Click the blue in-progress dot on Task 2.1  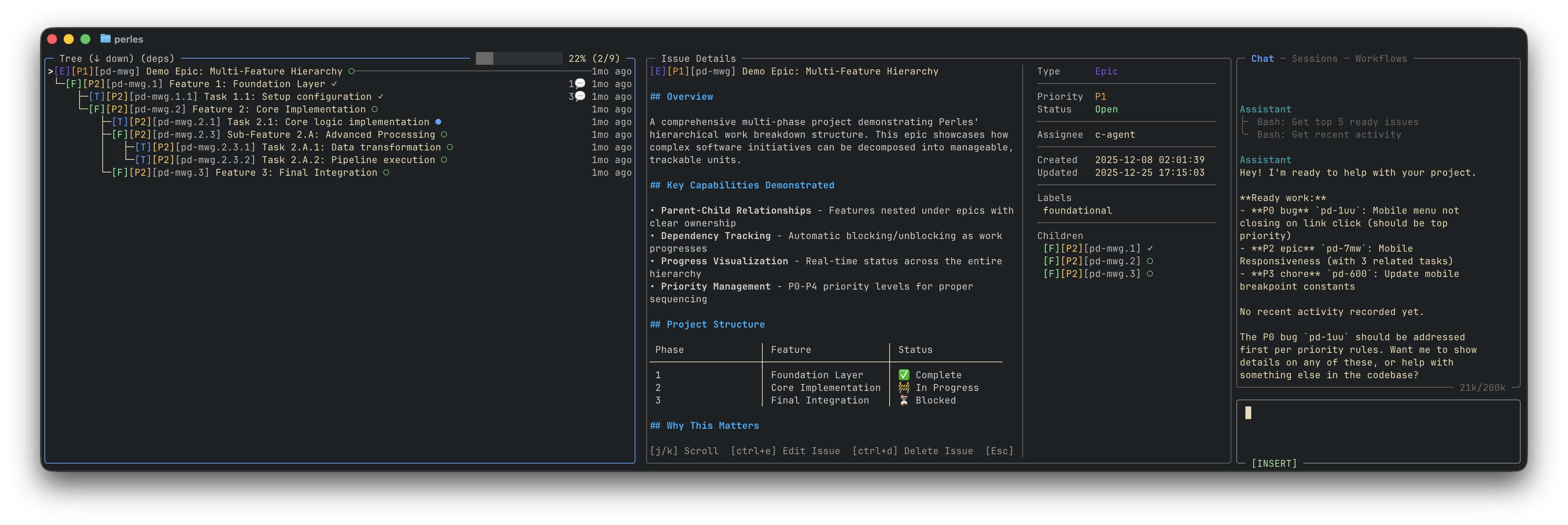coord(438,122)
